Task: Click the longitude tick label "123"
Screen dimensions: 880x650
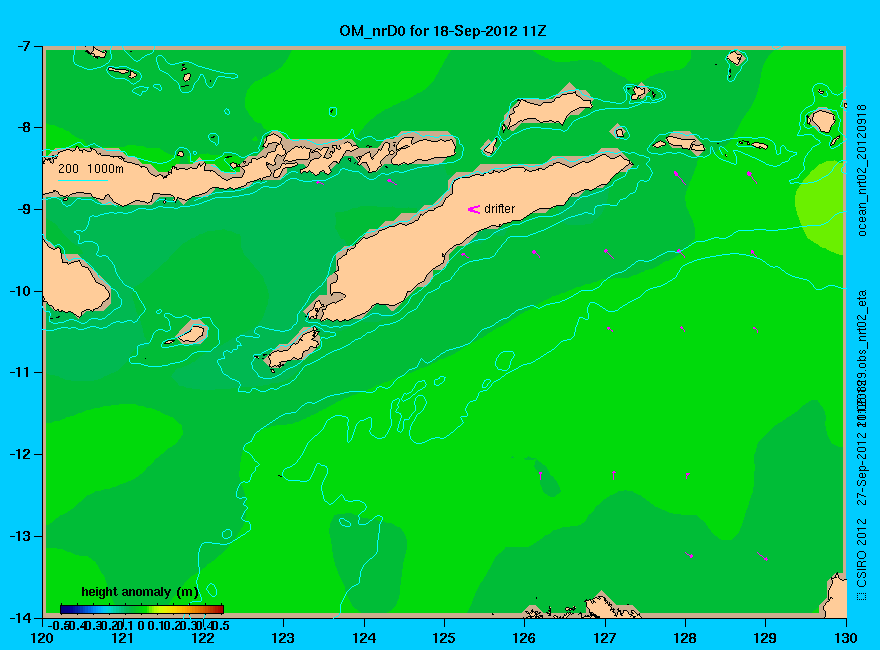Action: [x=283, y=638]
